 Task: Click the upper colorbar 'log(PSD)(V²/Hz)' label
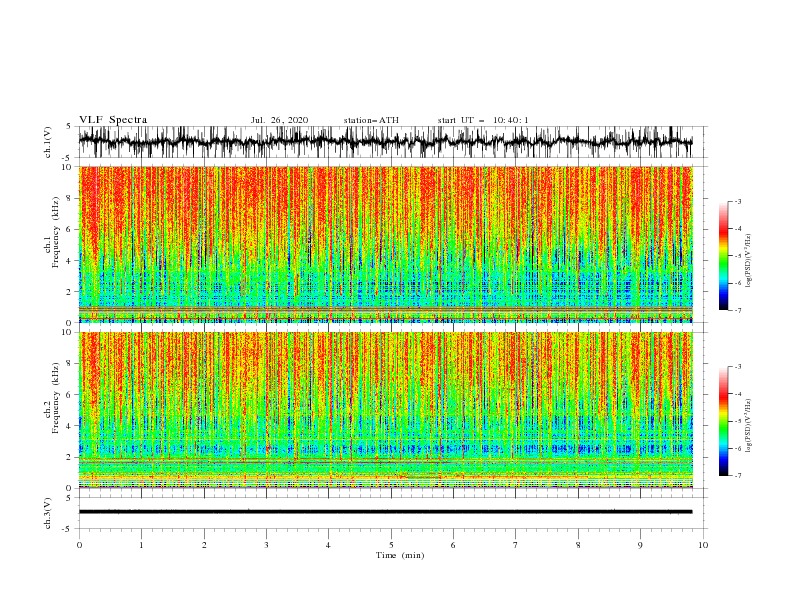(748, 261)
